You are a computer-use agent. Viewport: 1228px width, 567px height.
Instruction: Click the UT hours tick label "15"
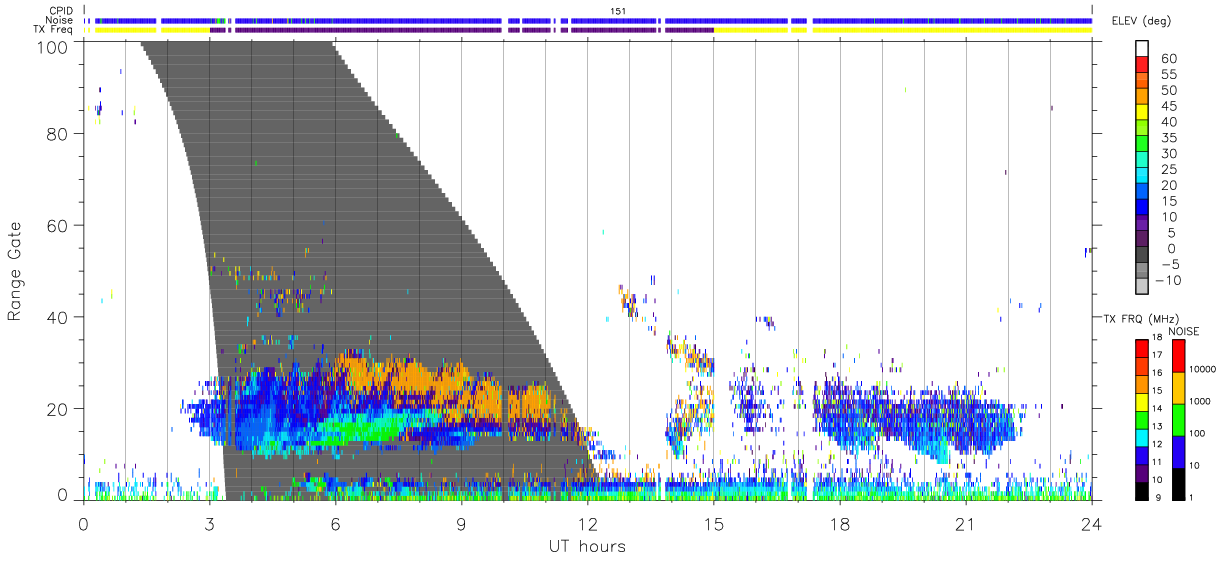[x=713, y=523]
